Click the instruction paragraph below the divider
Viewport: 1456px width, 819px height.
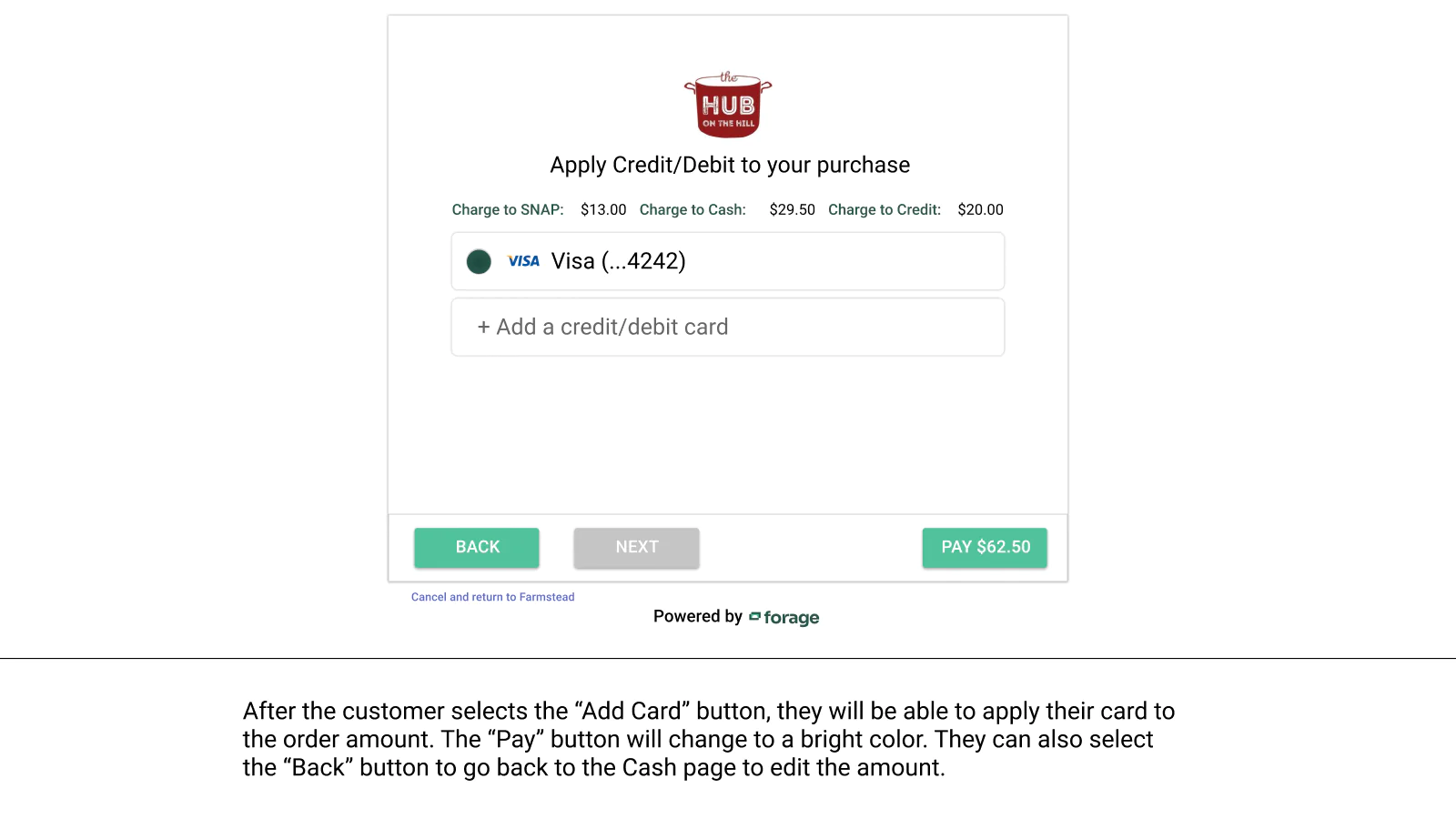click(709, 739)
